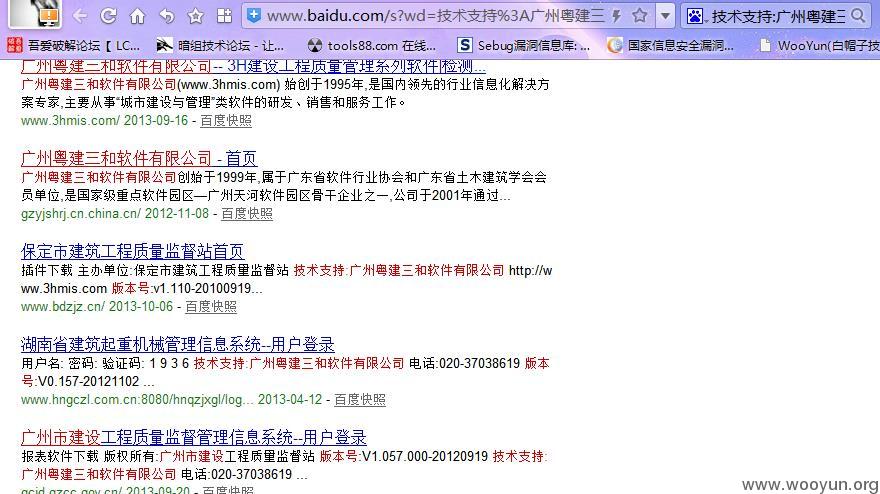This screenshot has width=880, height=494.
Task: Click the browser avatar icon at top left
Action: [x=36, y=13]
